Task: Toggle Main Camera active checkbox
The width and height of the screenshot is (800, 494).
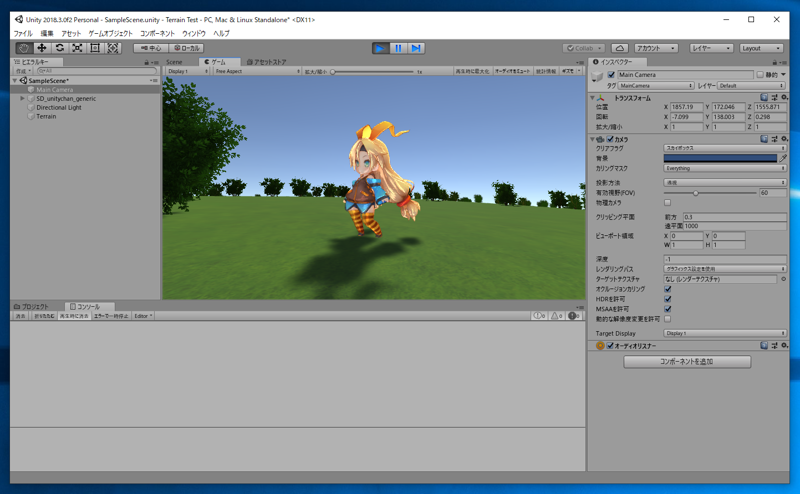Action: point(611,75)
